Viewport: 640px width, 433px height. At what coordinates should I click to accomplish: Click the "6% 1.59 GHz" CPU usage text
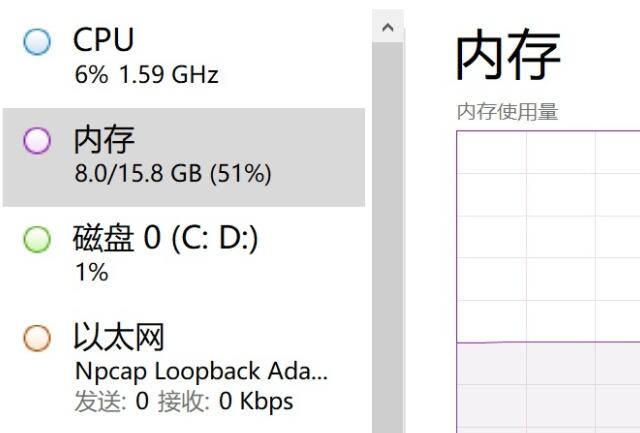tap(146, 75)
